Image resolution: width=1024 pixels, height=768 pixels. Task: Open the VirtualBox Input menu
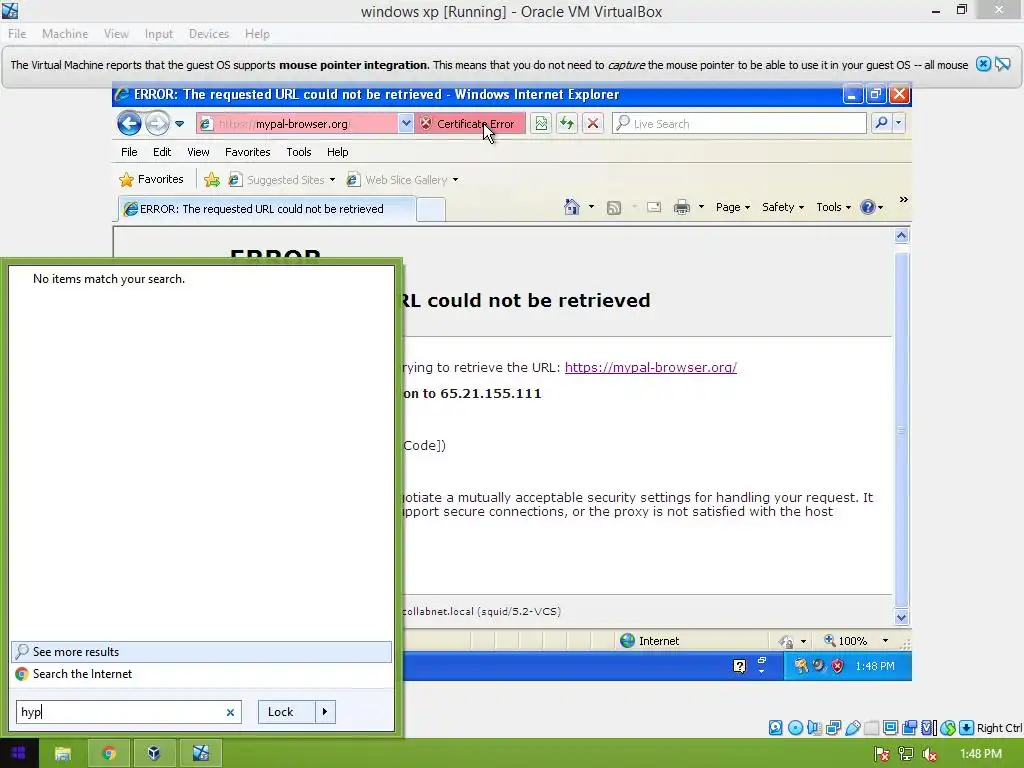[159, 34]
